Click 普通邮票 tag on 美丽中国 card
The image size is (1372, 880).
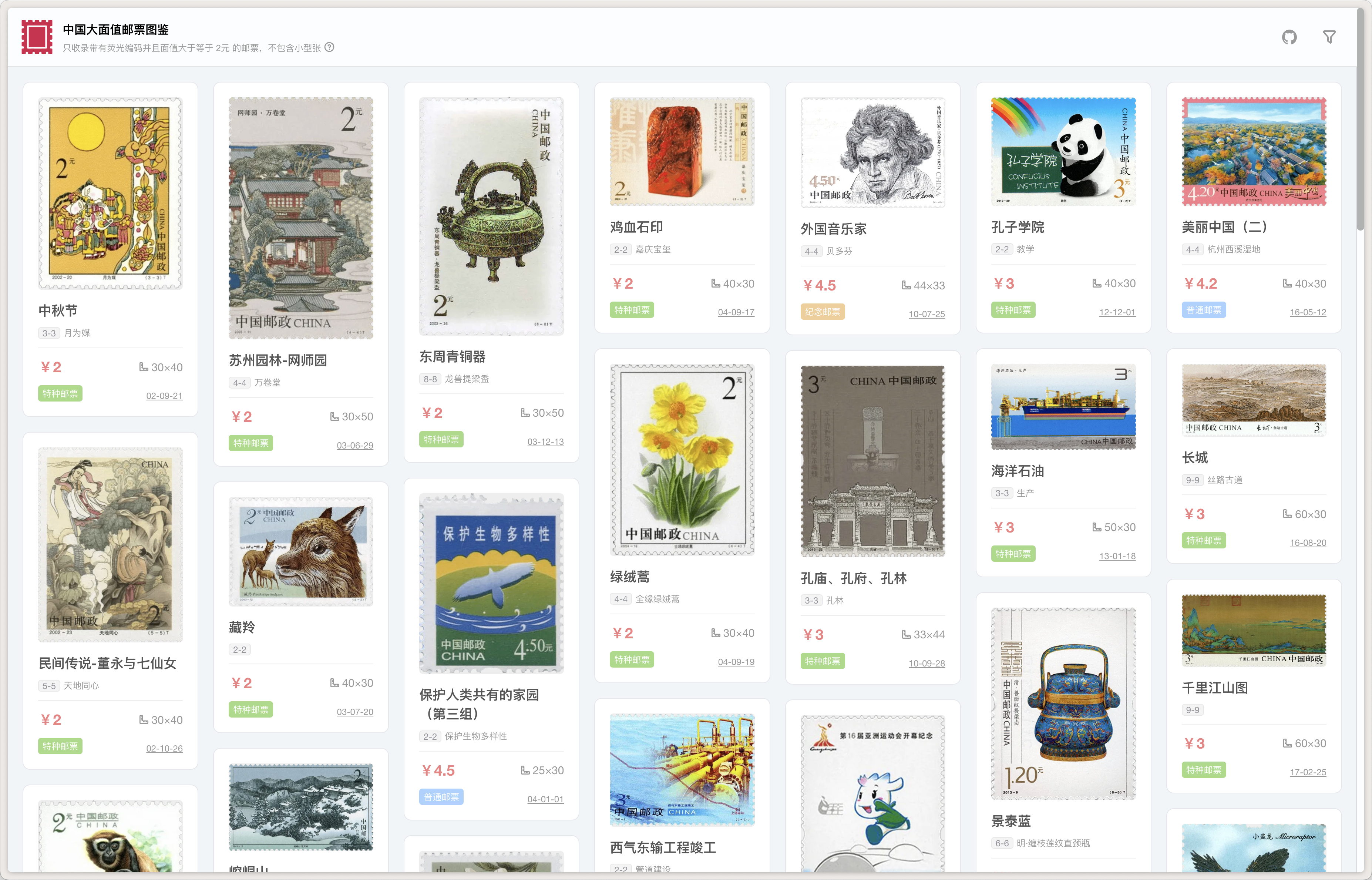1204,310
